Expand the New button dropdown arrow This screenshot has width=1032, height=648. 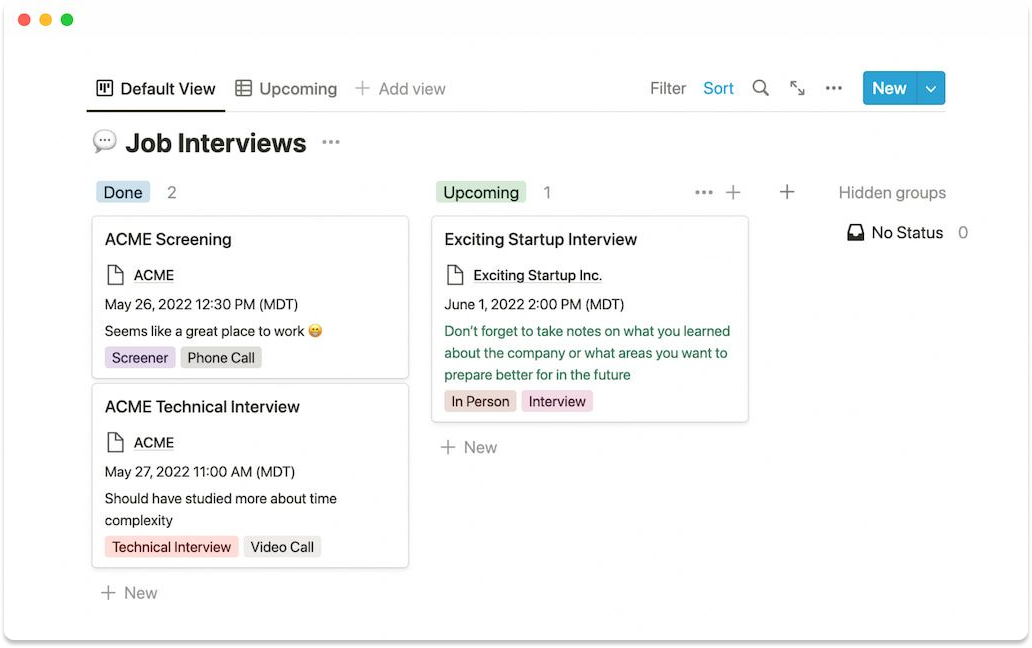[x=931, y=88]
